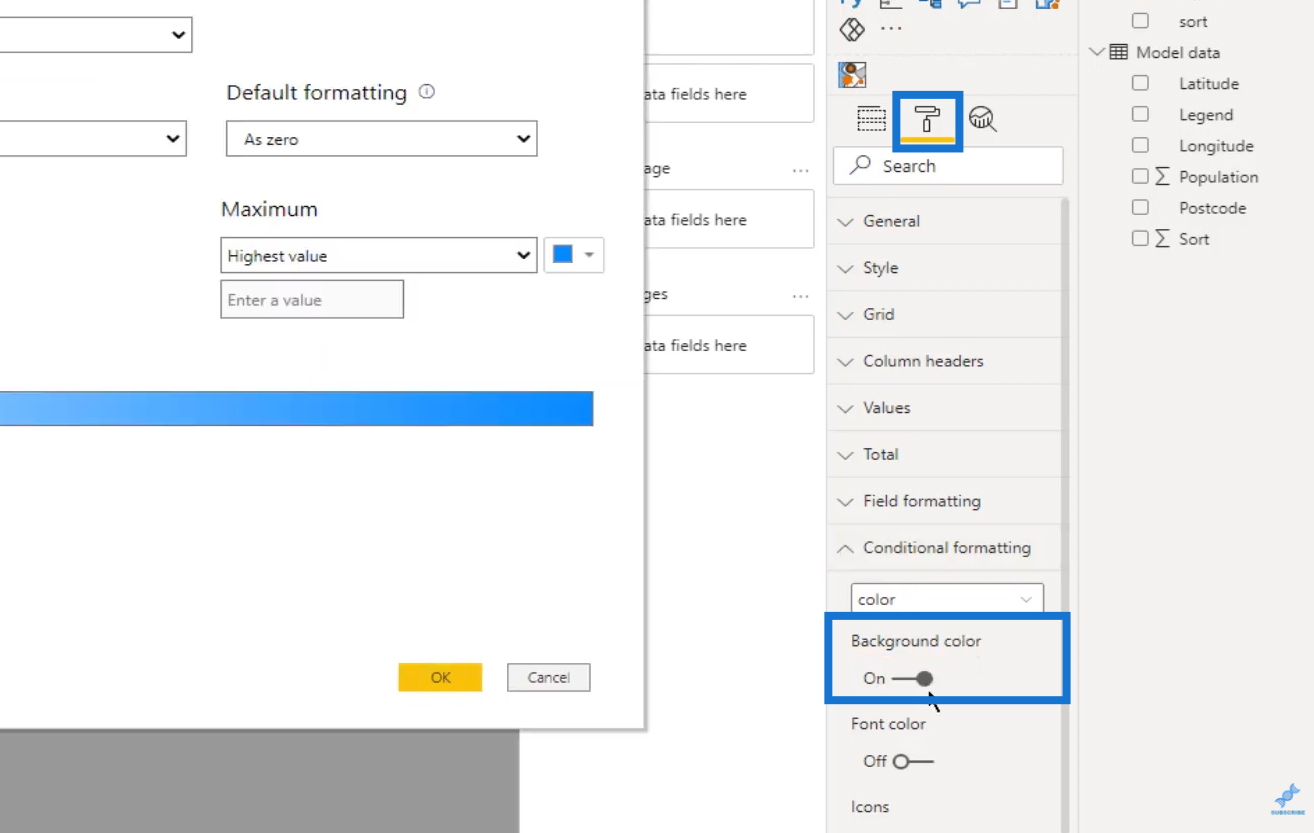Cancel the color formatting dialog
This screenshot has height=833, width=1314.
(548, 677)
